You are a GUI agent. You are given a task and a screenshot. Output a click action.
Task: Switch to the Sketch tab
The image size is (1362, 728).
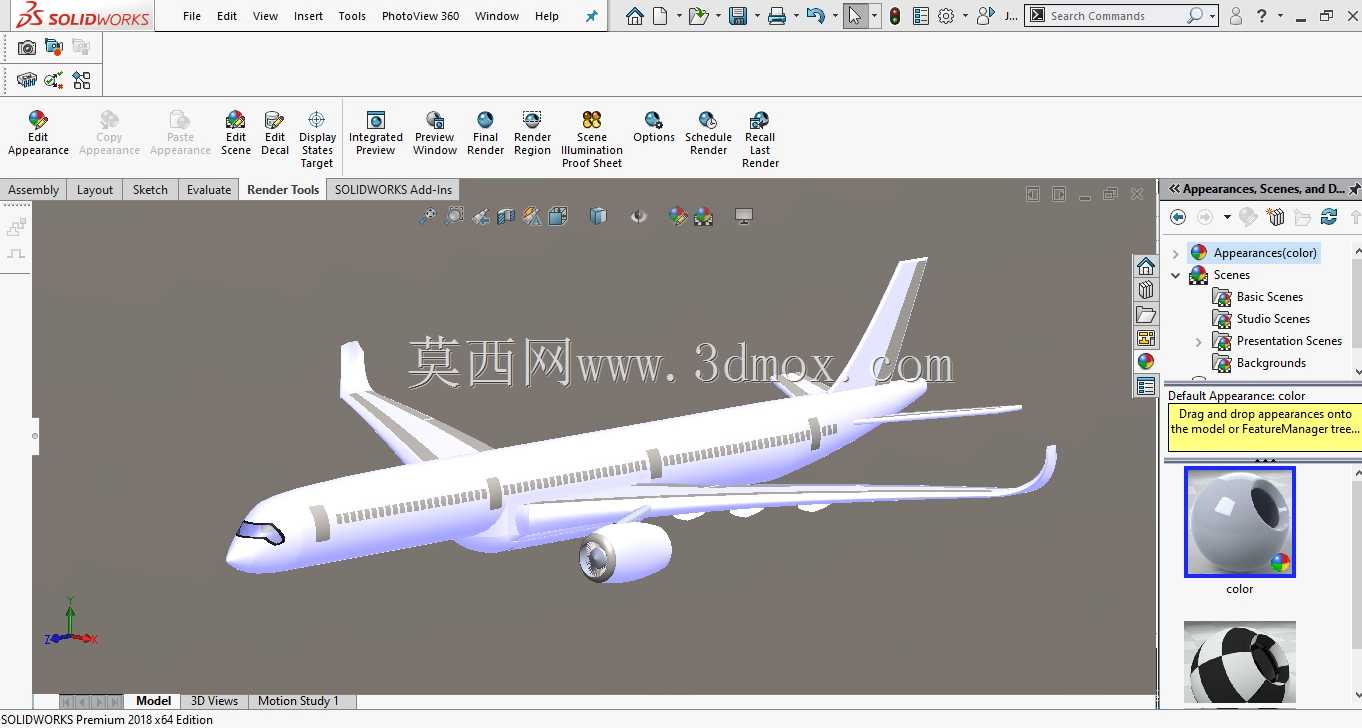150,190
